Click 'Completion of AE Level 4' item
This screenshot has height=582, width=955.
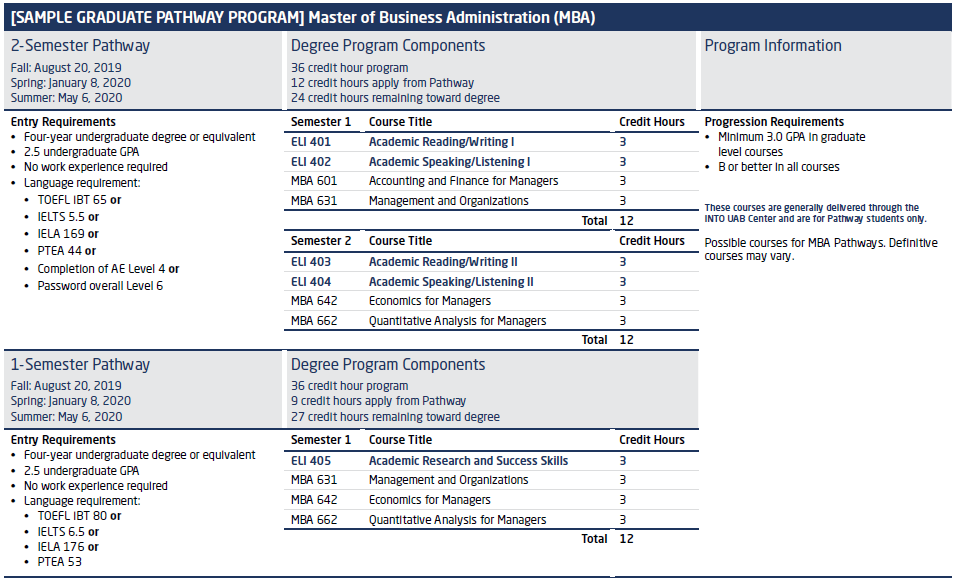(x=108, y=269)
